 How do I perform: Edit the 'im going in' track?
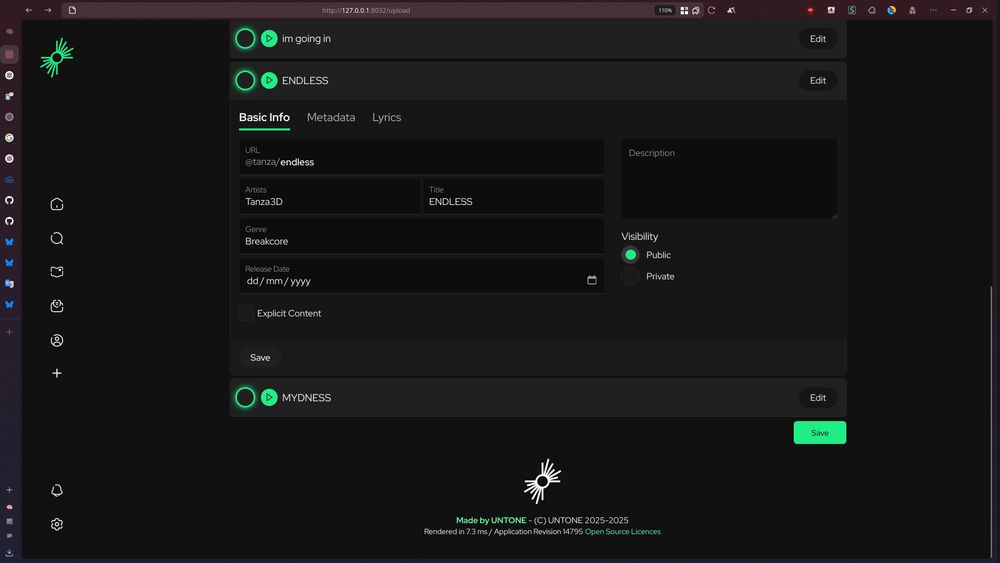point(818,39)
